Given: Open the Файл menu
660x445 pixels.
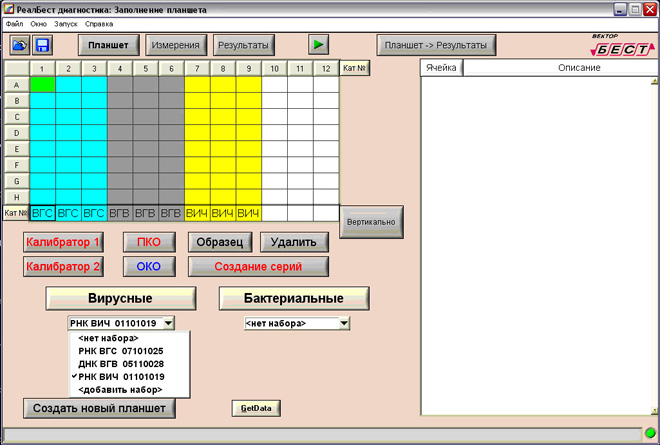Looking at the screenshot, I should [15, 24].
